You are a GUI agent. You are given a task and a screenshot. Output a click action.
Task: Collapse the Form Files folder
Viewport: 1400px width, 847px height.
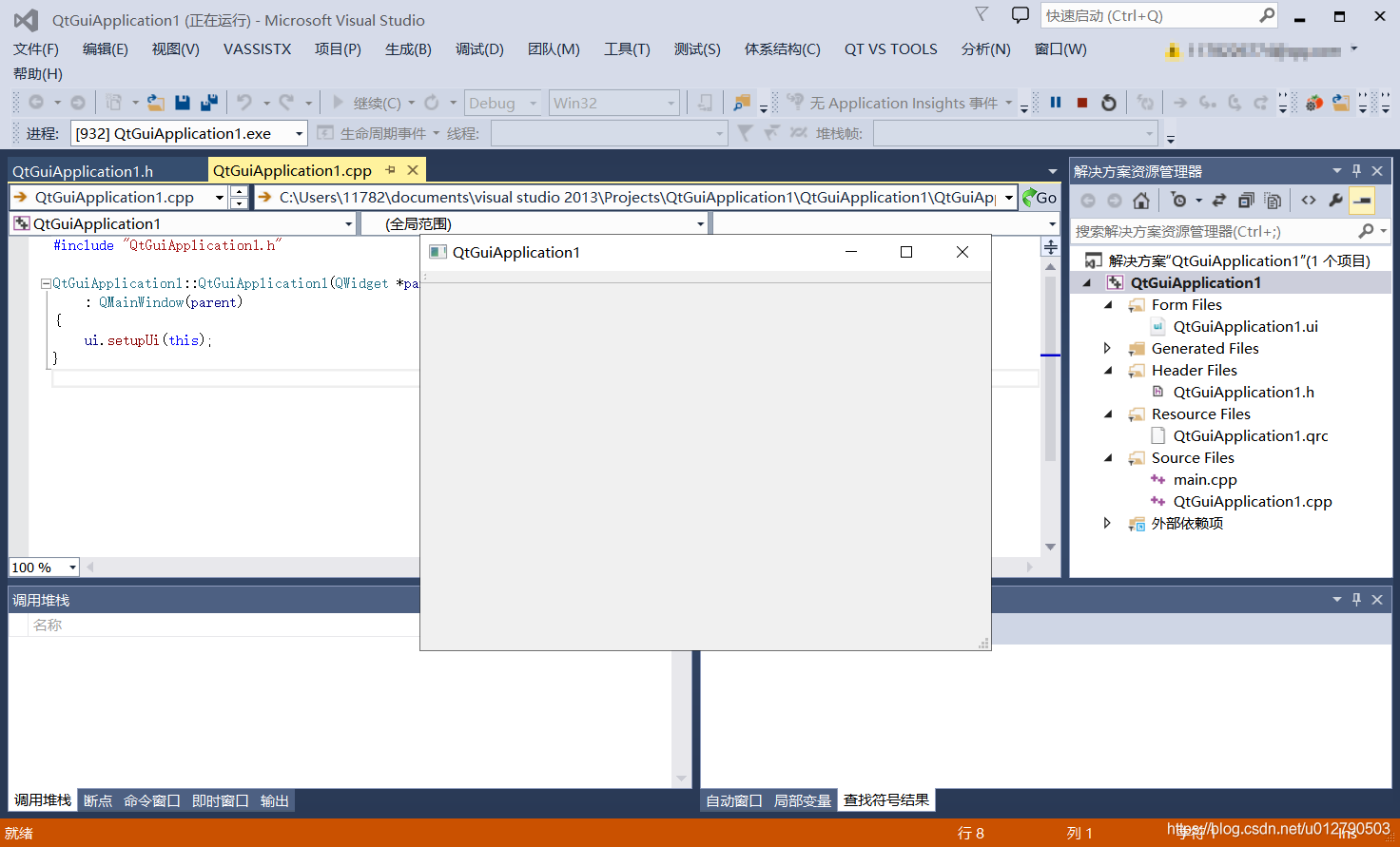pos(1108,304)
